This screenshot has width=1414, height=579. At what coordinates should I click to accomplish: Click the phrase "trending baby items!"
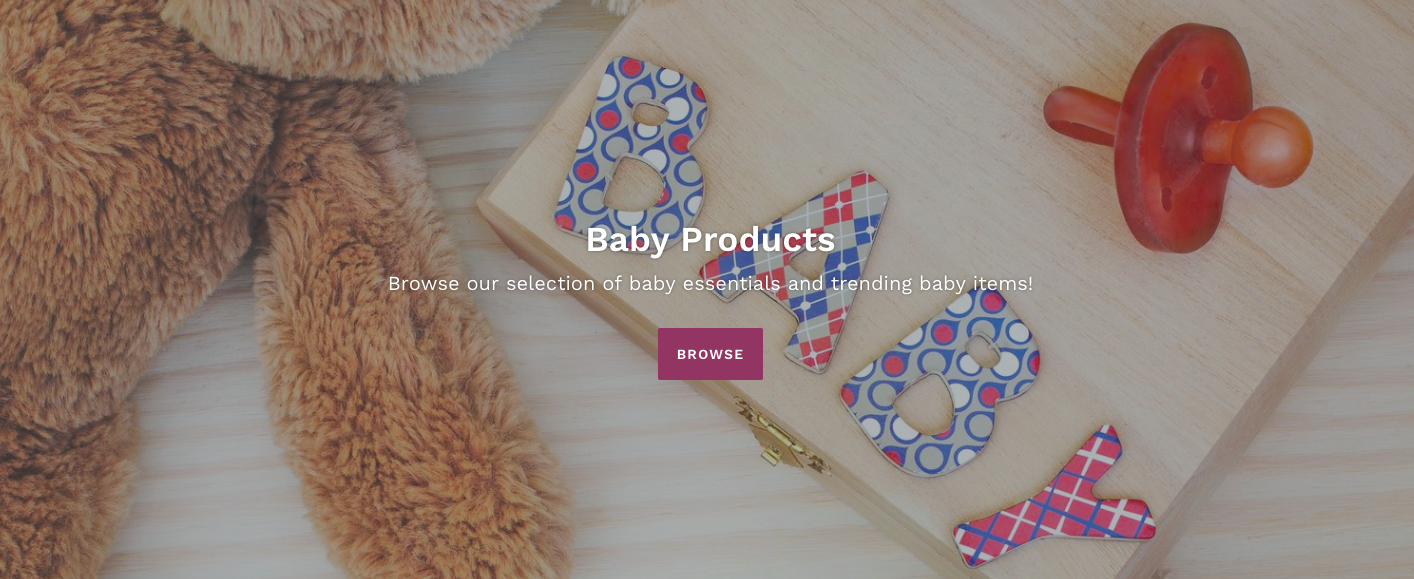point(932,283)
